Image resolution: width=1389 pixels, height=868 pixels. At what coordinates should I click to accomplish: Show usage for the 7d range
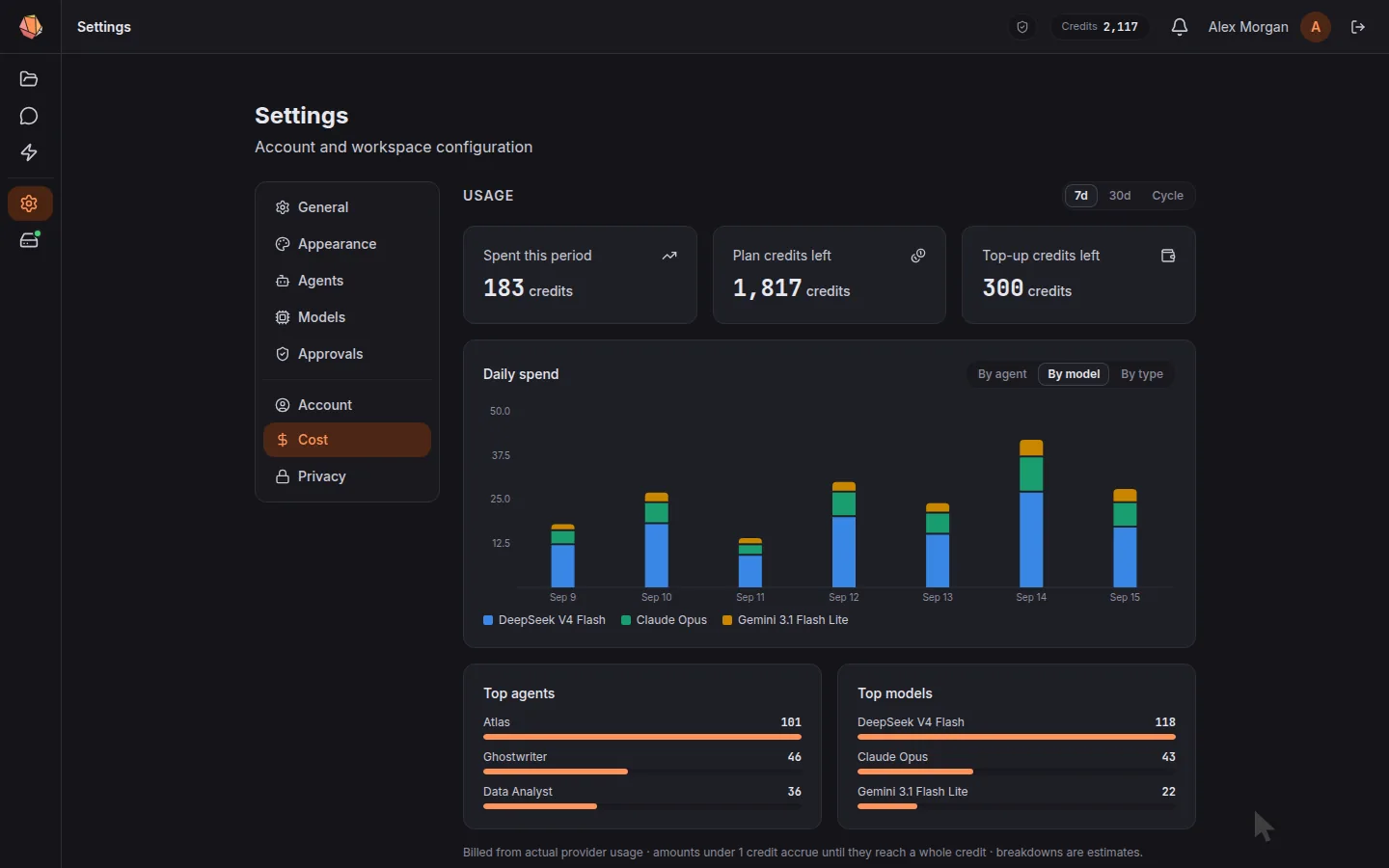[x=1081, y=196]
